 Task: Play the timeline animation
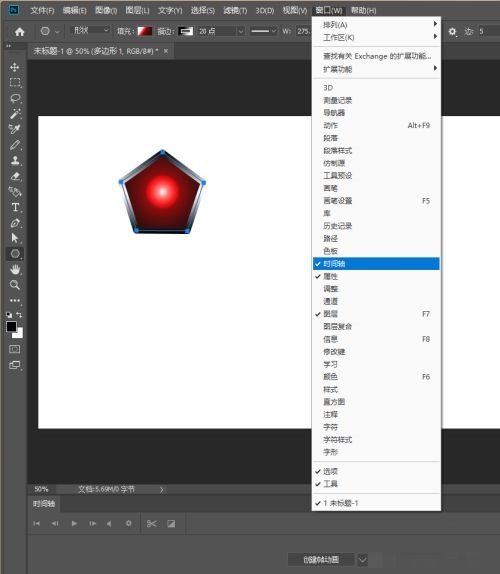pos(74,523)
